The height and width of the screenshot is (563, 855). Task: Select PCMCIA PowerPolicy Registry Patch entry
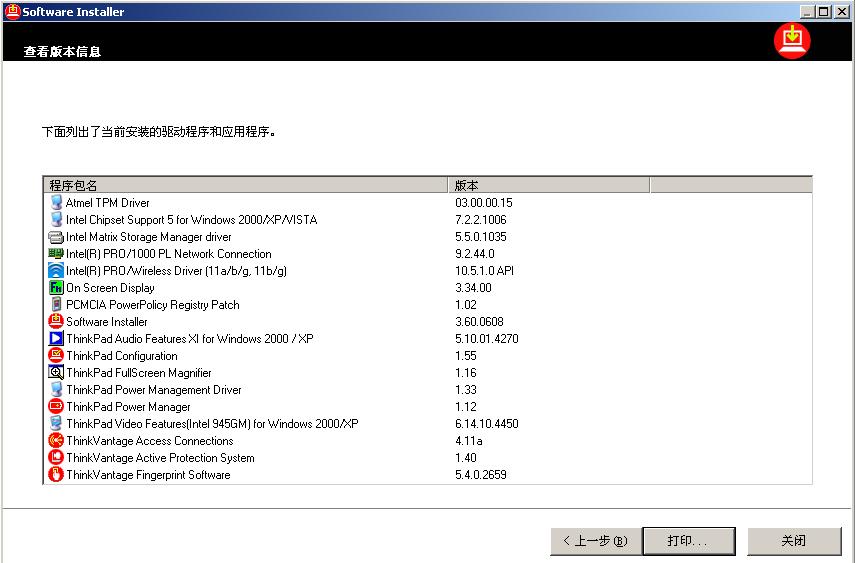(153, 304)
